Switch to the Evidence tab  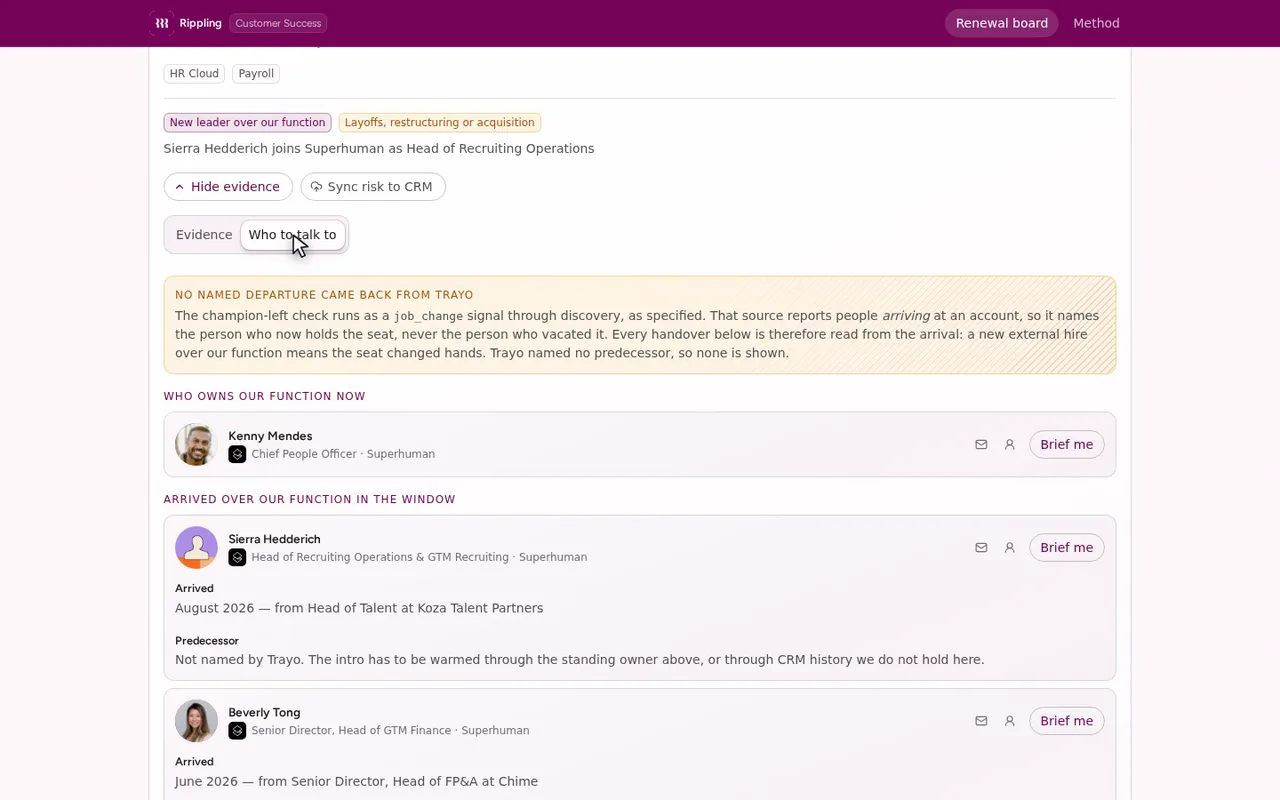[x=204, y=235]
